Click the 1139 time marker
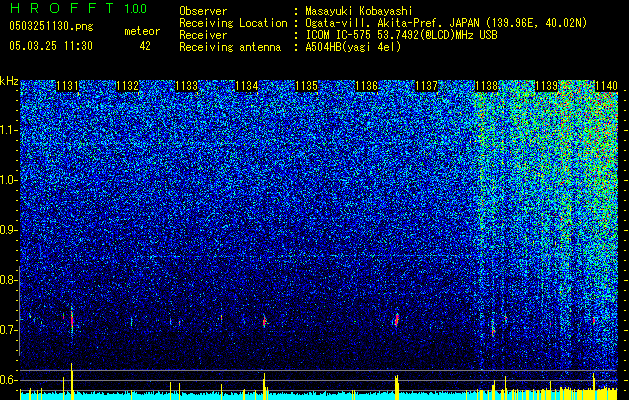The width and height of the screenshot is (629, 400). (546, 86)
